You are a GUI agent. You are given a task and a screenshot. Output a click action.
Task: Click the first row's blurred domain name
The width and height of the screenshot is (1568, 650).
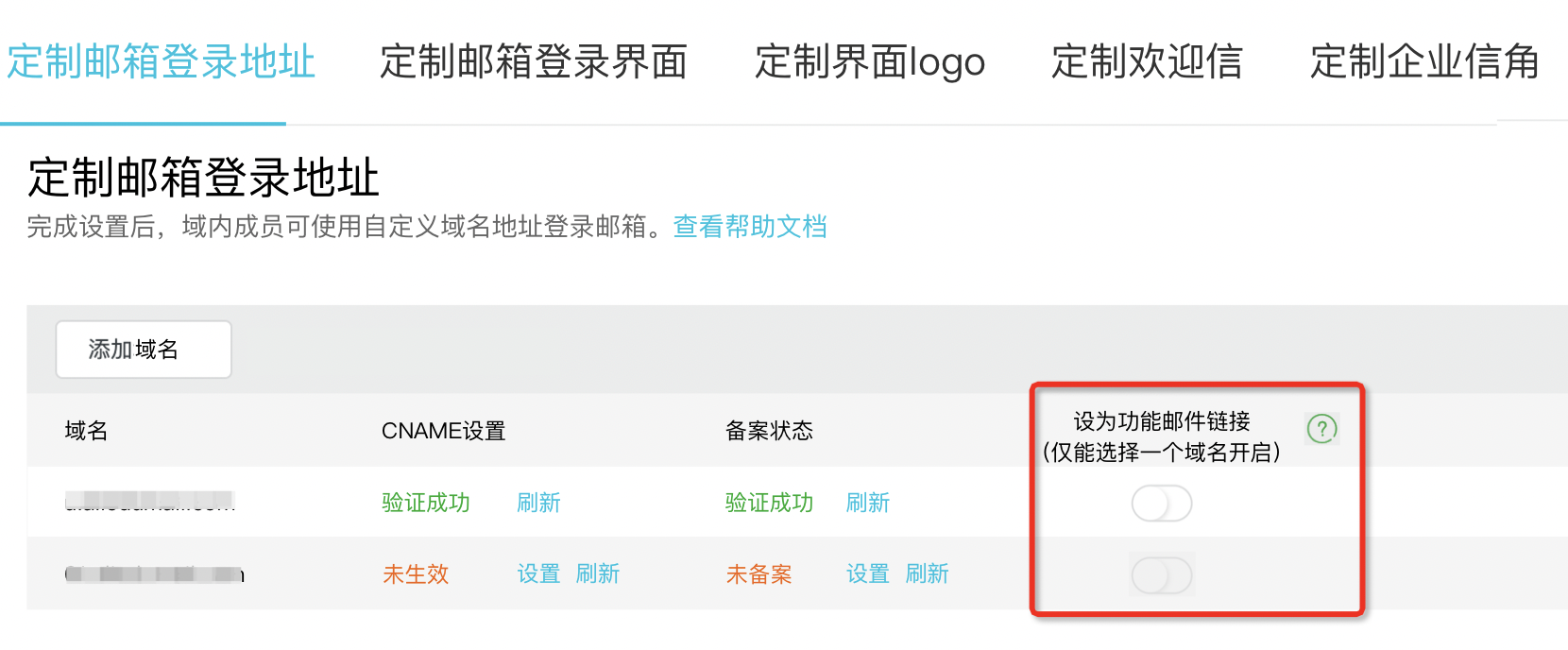(x=149, y=502)
